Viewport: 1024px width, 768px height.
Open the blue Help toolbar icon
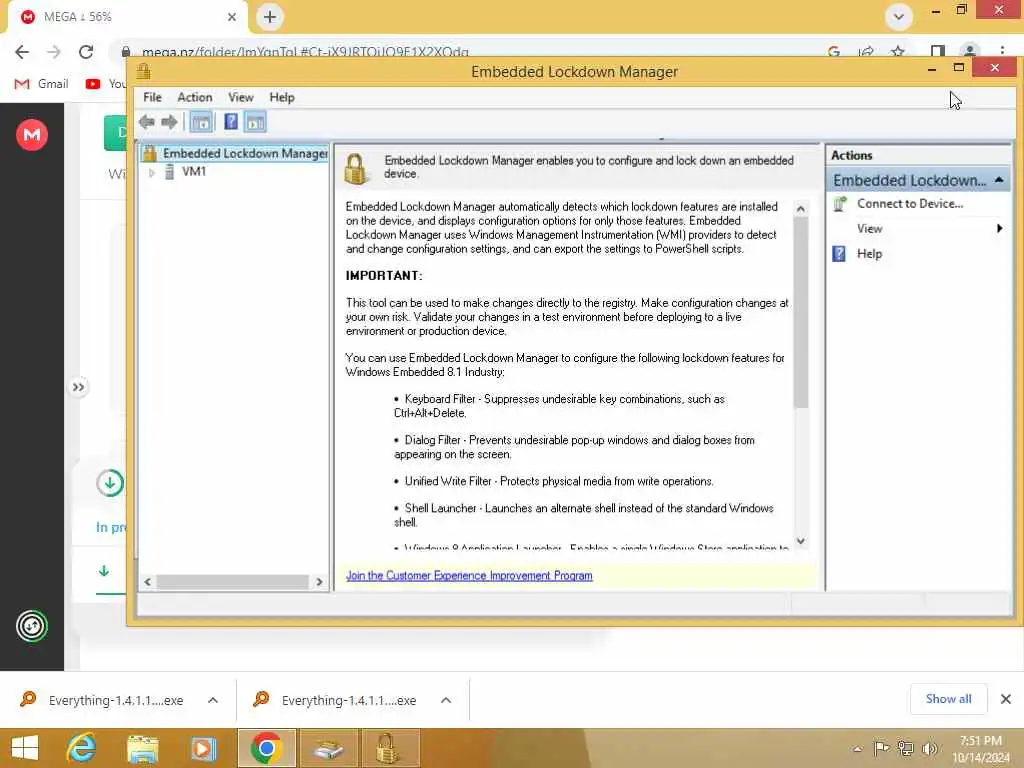(231, 121)
